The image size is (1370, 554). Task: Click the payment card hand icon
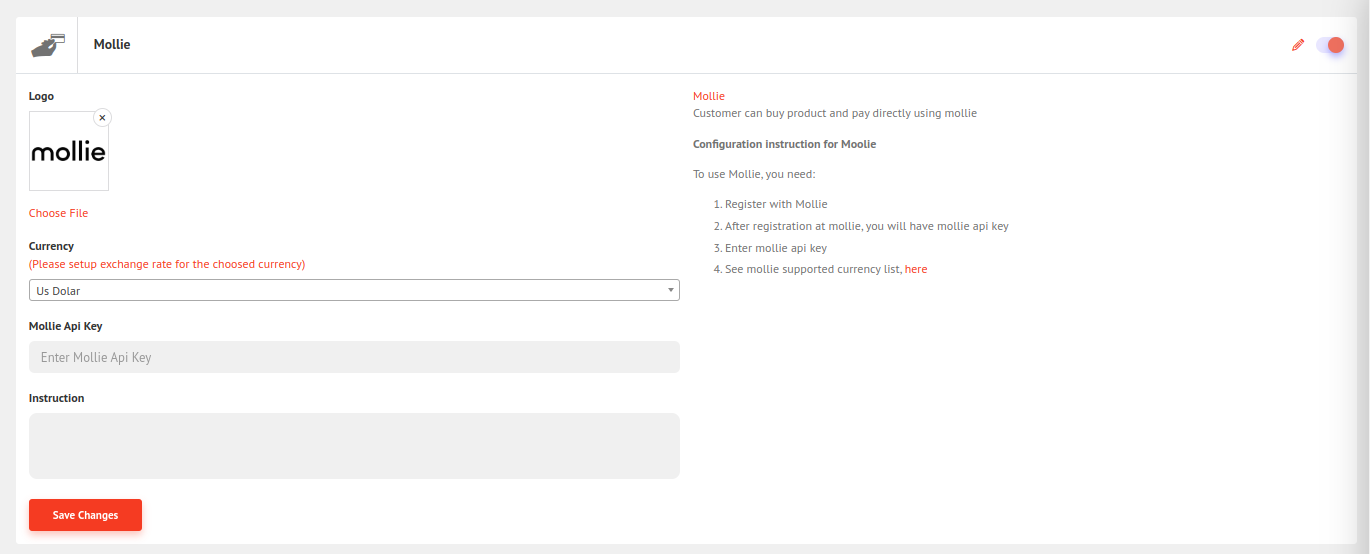47,45
